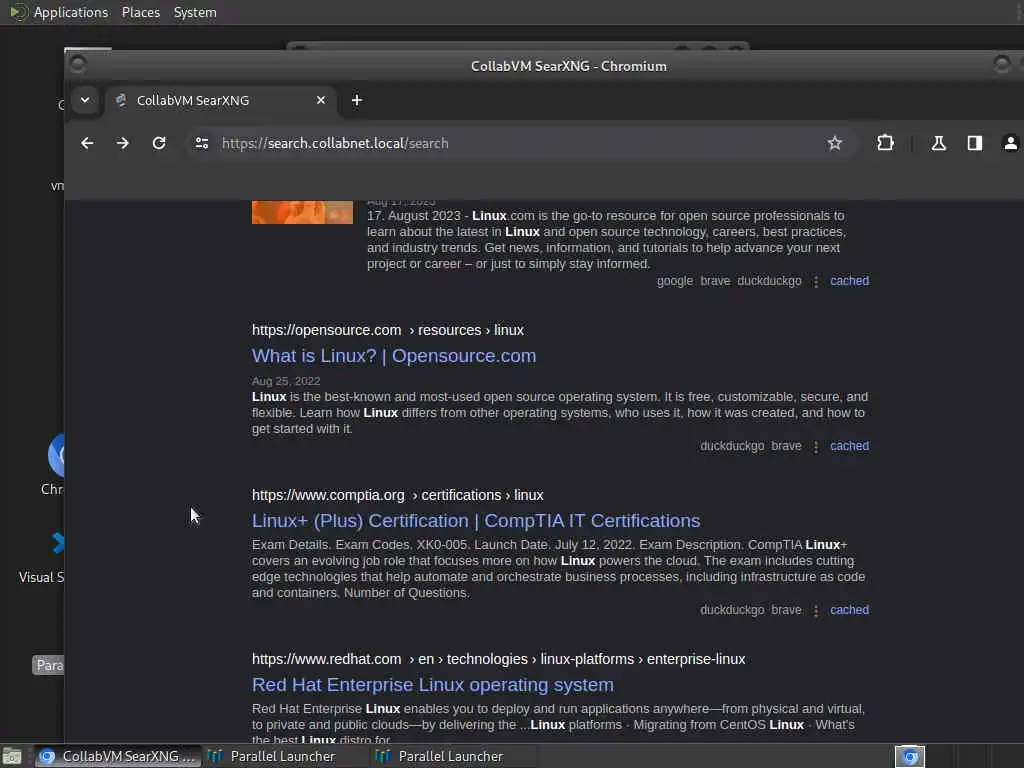Click the Chromium tray icon in bottom panel
The image size is (1024, 768).
coord(910,756)
